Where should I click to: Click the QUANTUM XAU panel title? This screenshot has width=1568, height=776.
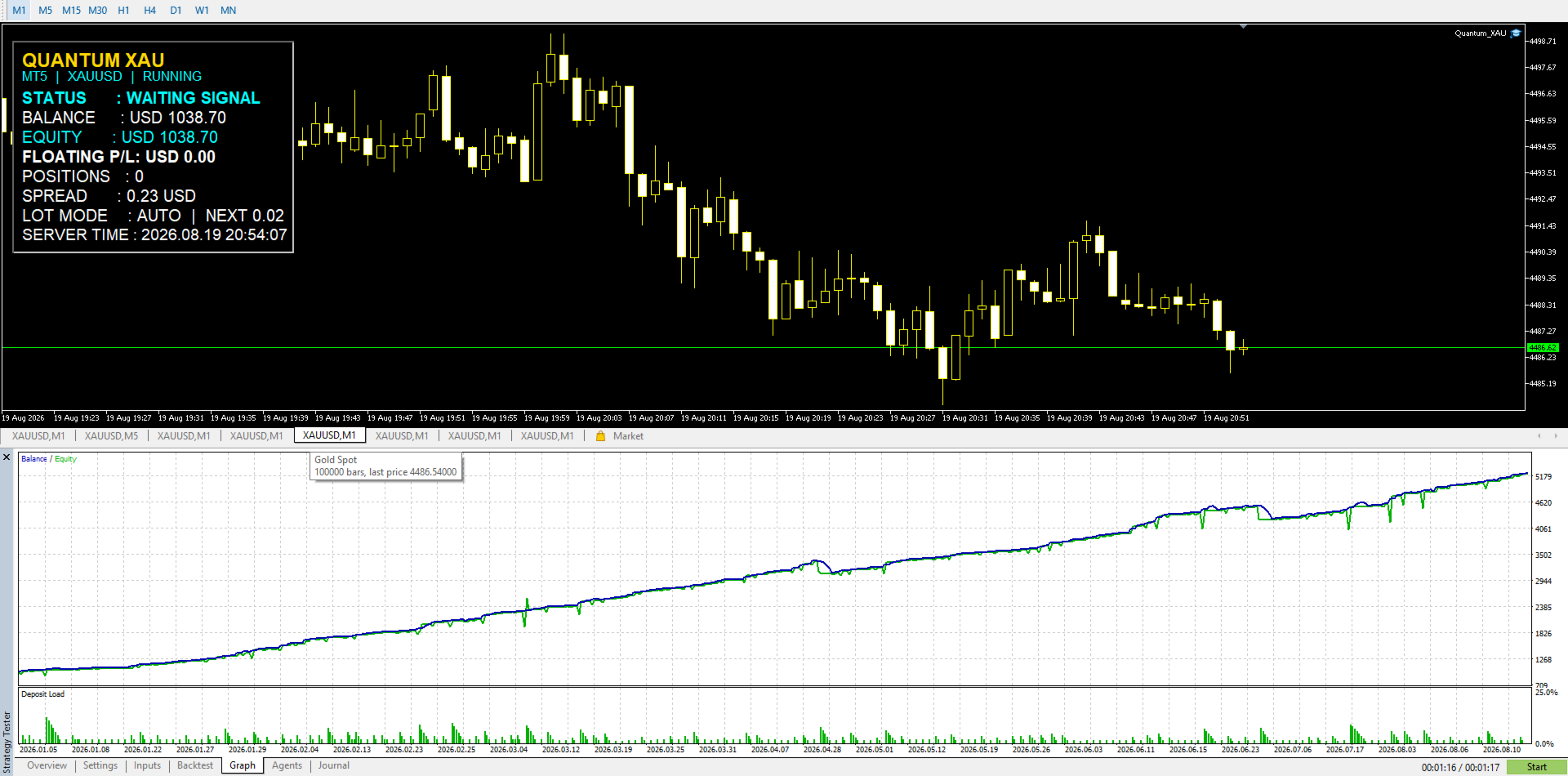(x=93, y=60)
